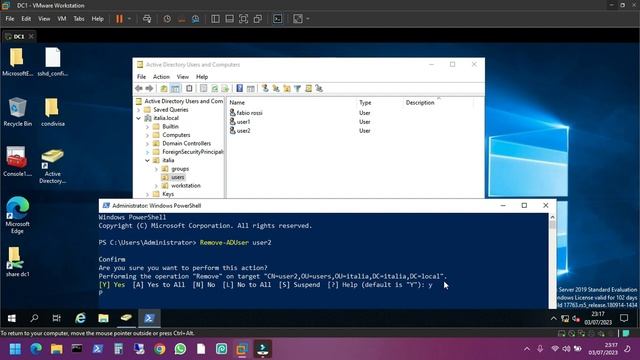This screenshot has width=640, height=360.
Task: Open Internet Explorer from guest taskbar
Action: [80, 318]
